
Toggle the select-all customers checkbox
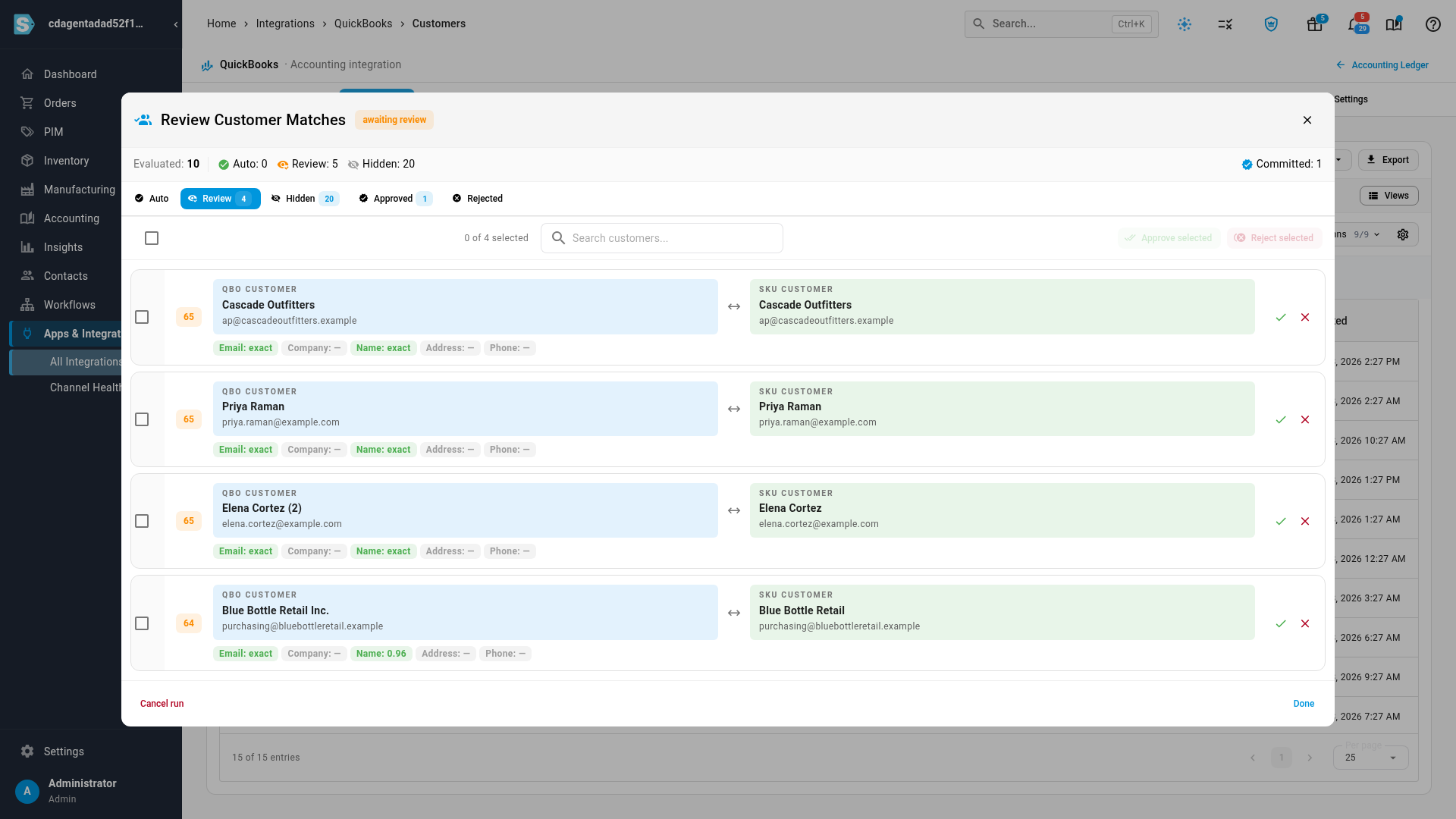pos(152,238)
